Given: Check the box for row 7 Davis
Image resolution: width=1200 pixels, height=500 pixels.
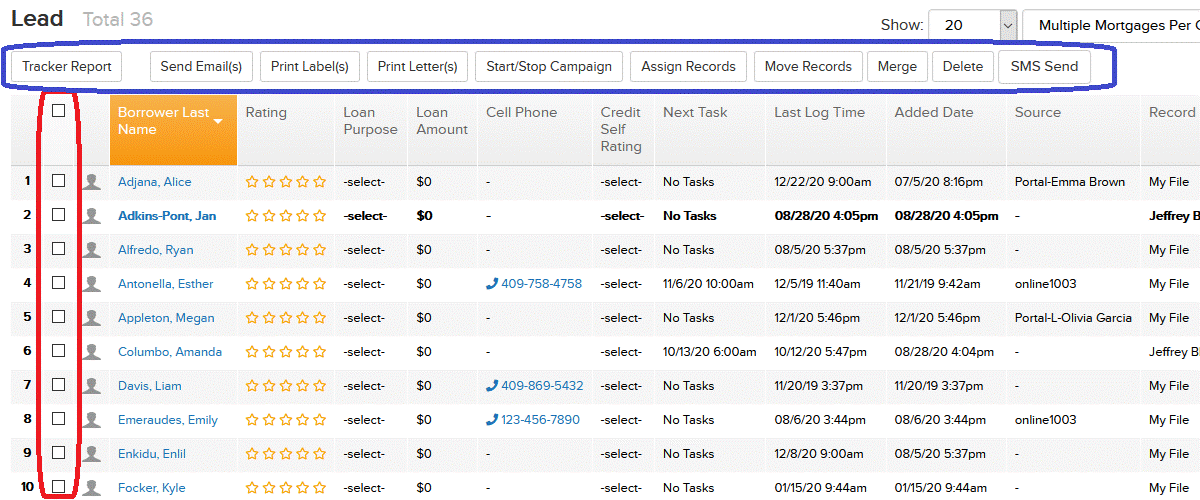Looking at the screenshot, I should tap(59, 385).
